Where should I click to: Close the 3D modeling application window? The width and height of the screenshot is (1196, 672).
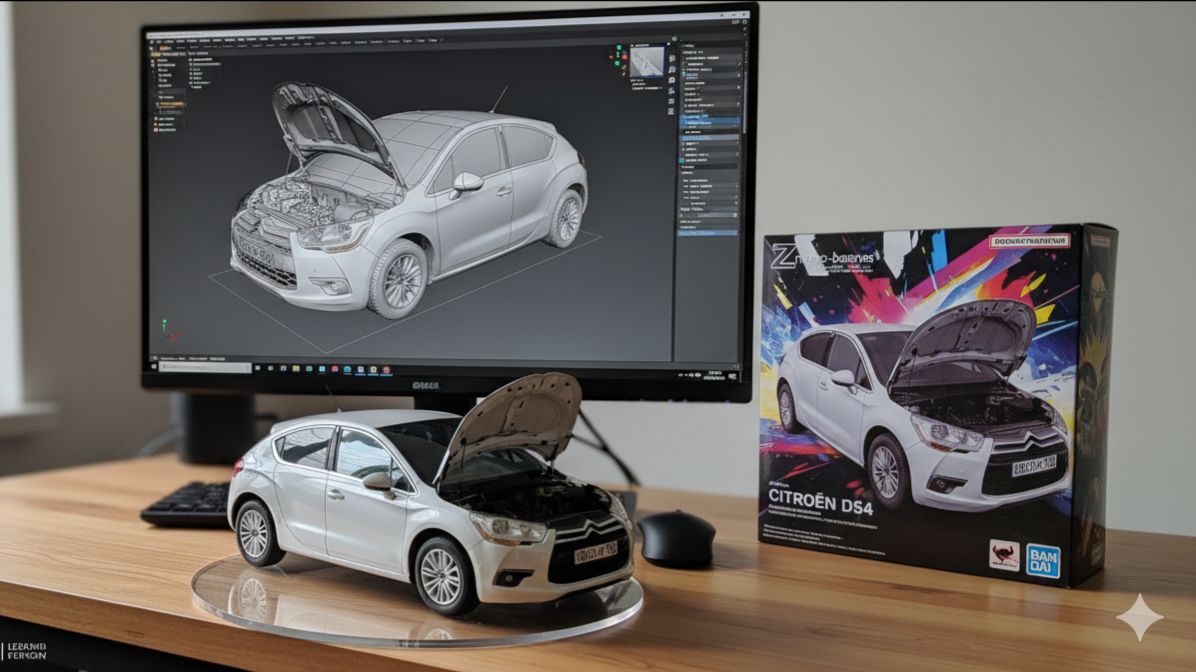click(744, 14)
